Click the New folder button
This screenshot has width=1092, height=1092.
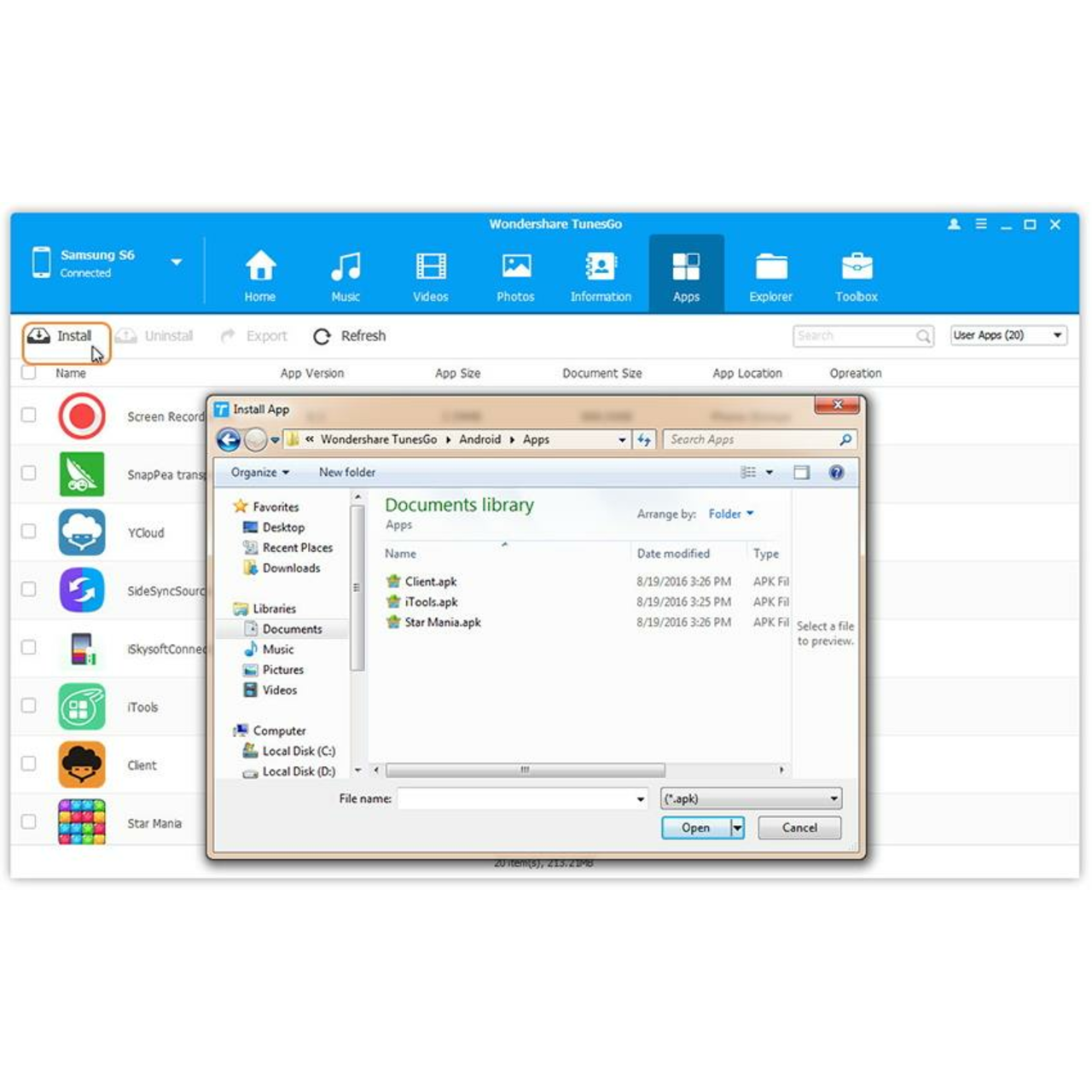(346, 473)
